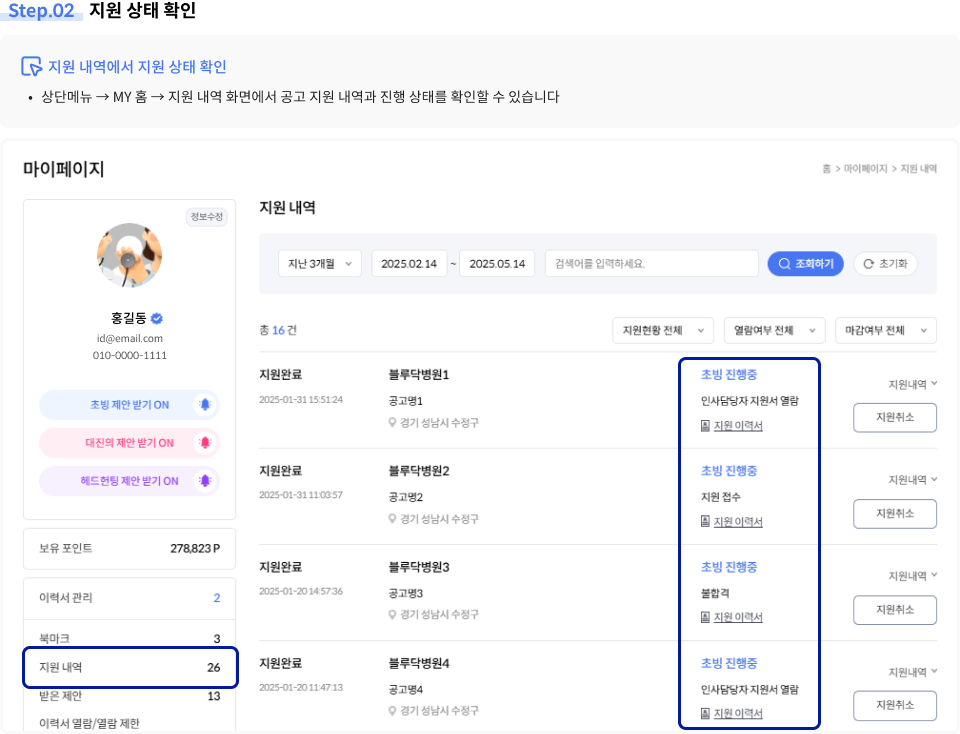Open 지원 내역 in the sidebar menu

tap(130, 667)
